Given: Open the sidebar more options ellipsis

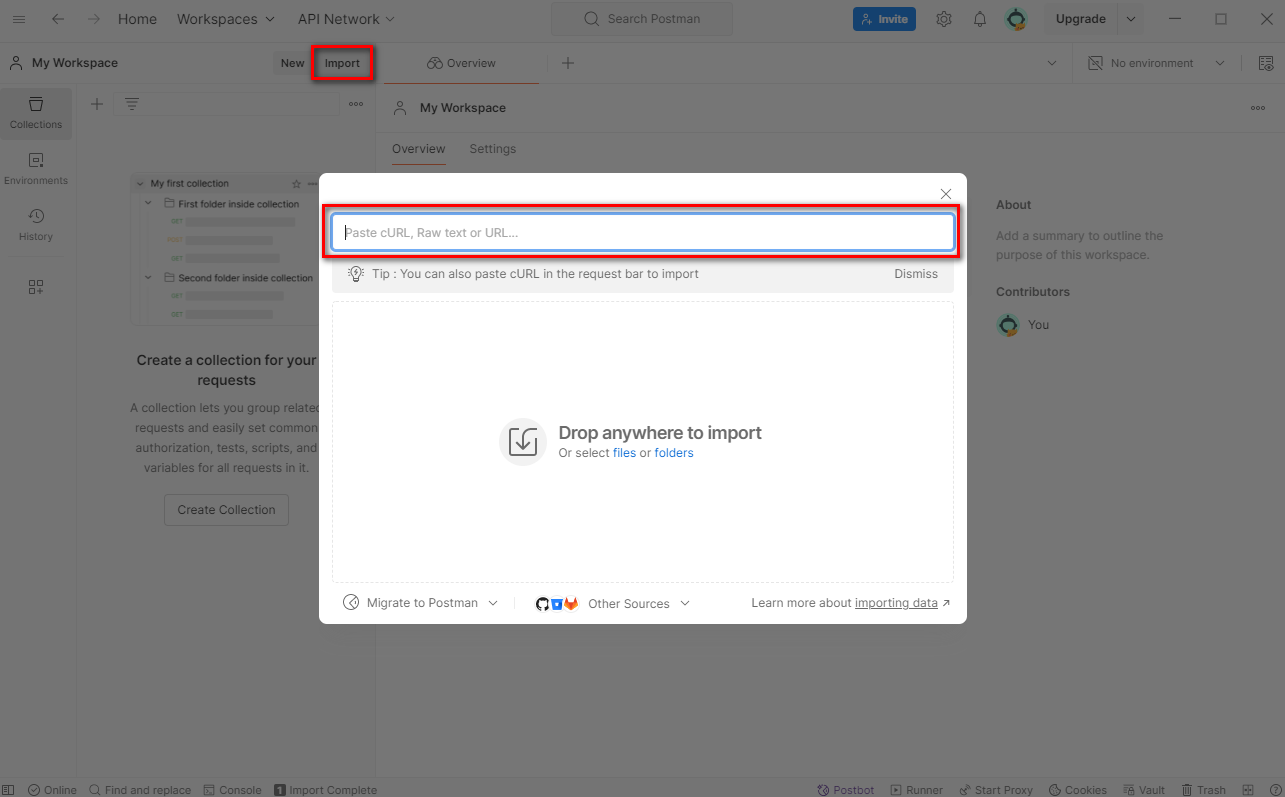Looking at the screenshot, I should pos(356,104).
